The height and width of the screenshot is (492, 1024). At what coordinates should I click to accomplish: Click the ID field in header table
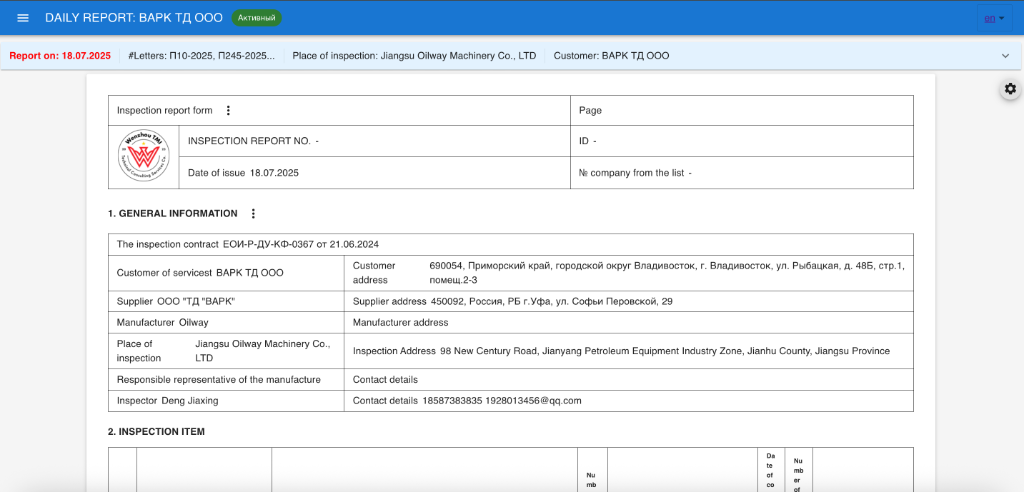(x=588, y=141)
